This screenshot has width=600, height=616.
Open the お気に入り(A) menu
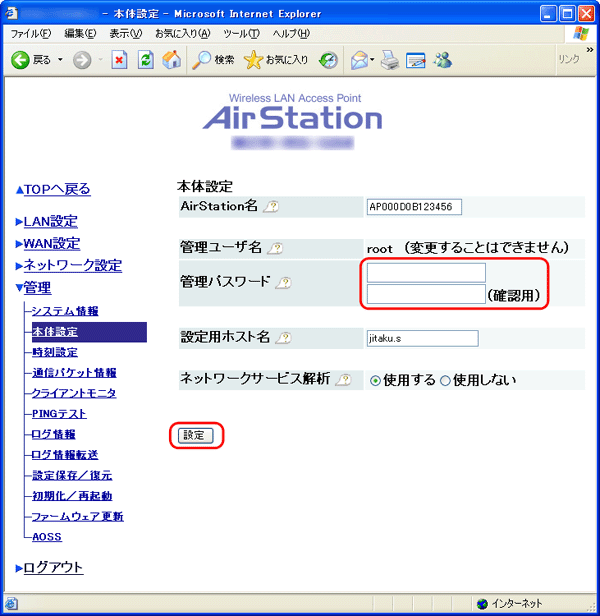[x=183, y=34]
